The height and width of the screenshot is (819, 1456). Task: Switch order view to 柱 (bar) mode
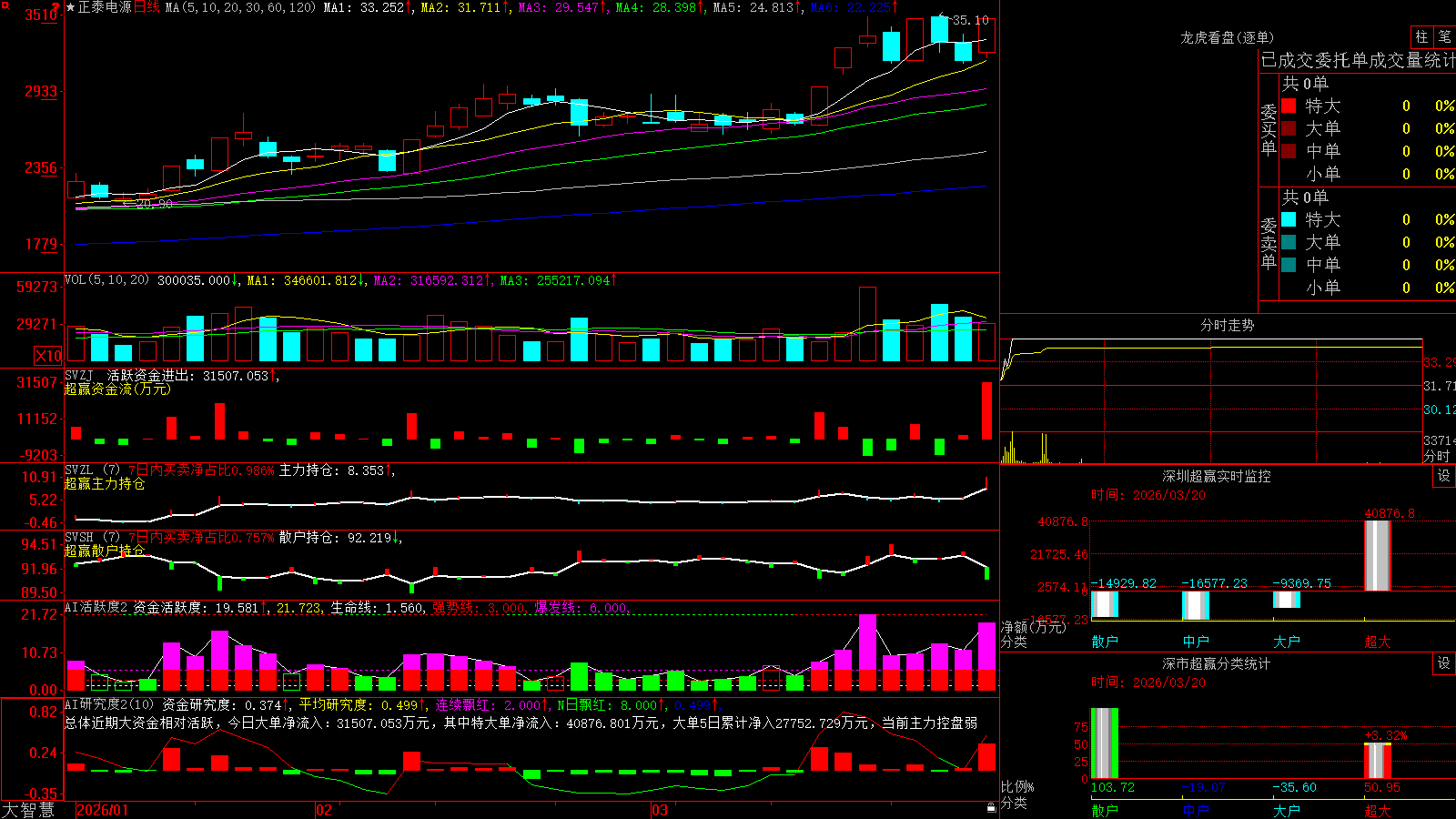pos(1421,36)
